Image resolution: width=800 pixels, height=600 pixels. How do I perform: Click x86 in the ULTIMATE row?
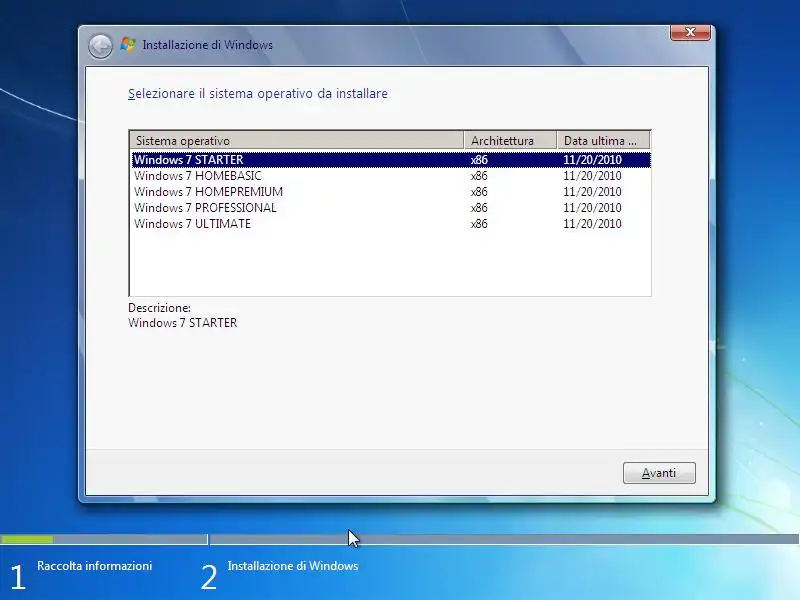tap(479, 223)
